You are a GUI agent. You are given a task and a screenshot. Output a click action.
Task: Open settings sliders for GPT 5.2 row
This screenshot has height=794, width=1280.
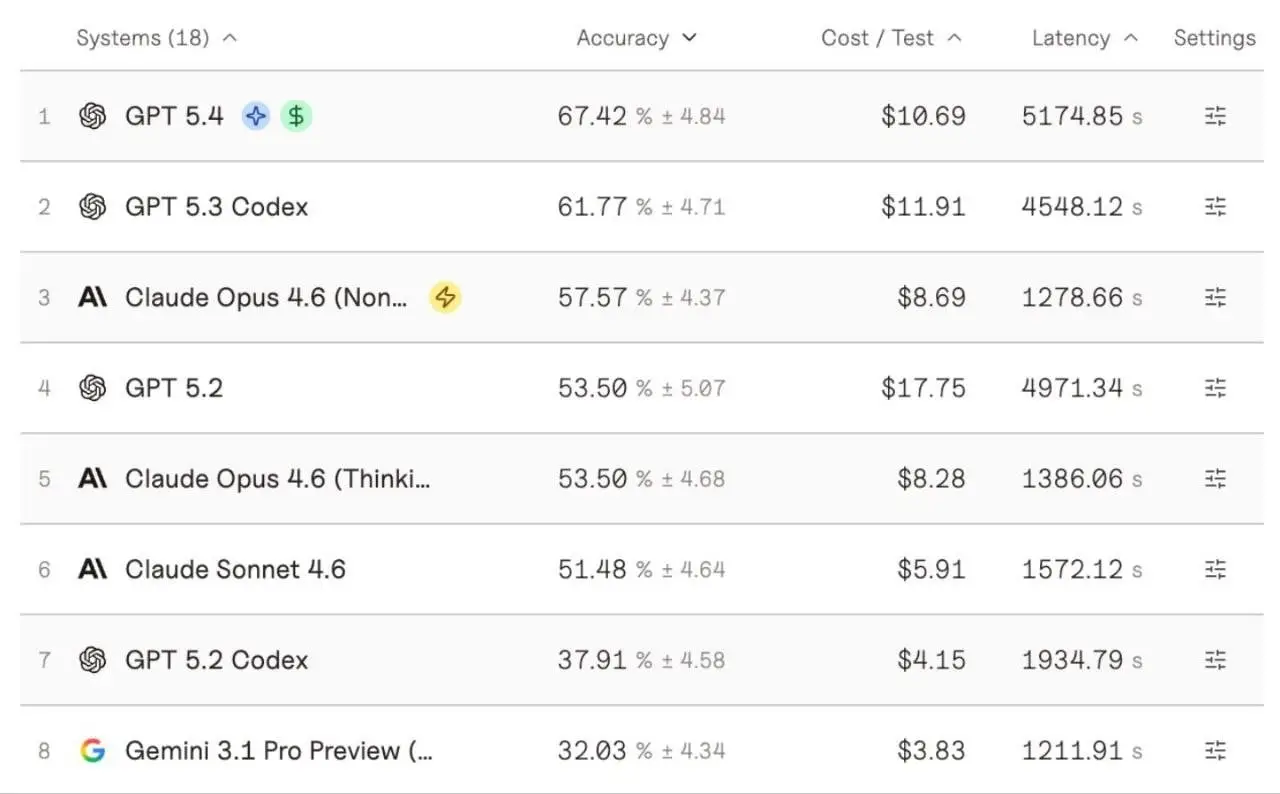(1215, 388)
